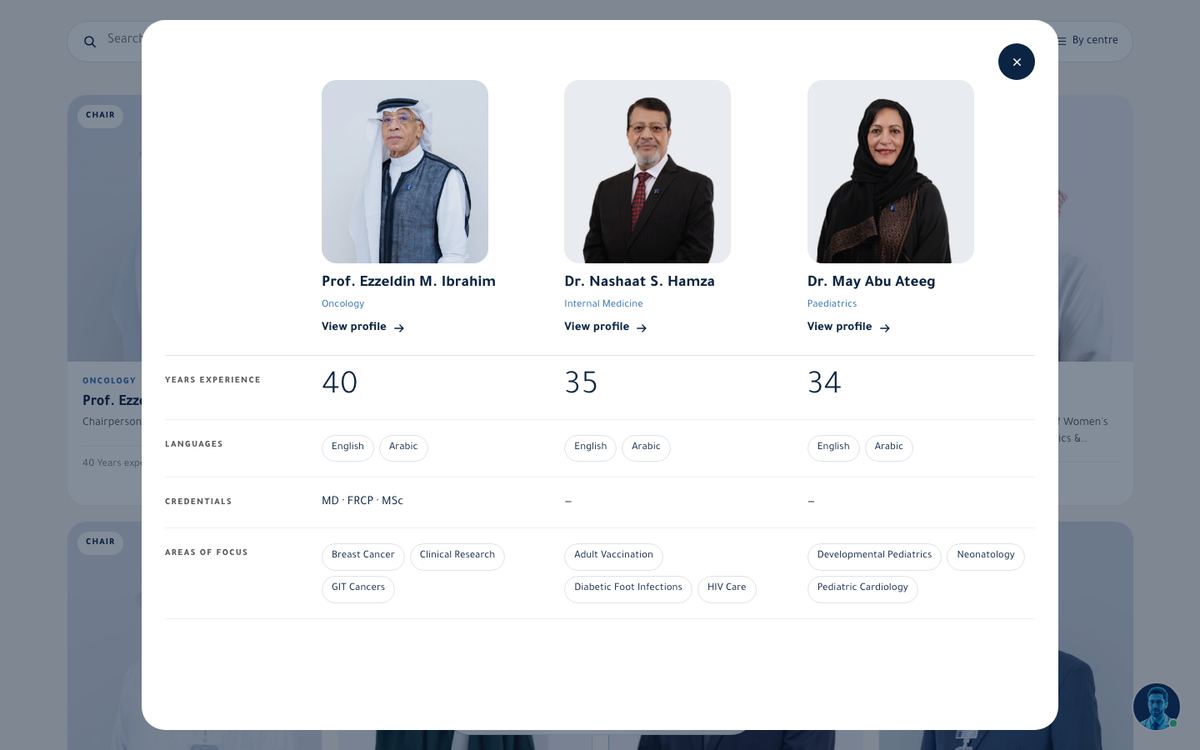Click the Developmental Pediatrics tag
1200x750 pixels.
pos(874,556)
